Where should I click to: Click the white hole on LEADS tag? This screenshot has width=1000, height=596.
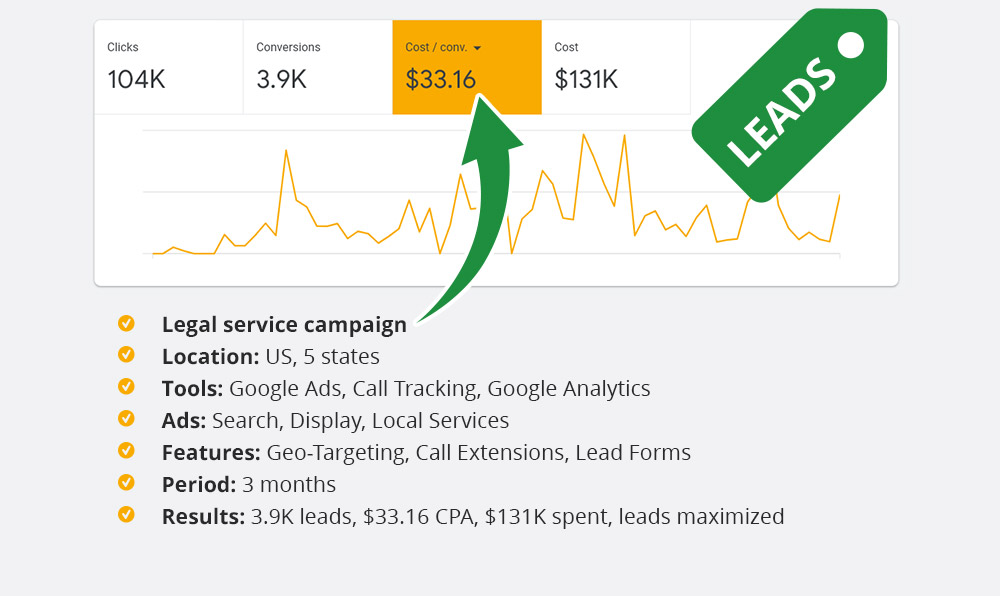pos(850,44)
